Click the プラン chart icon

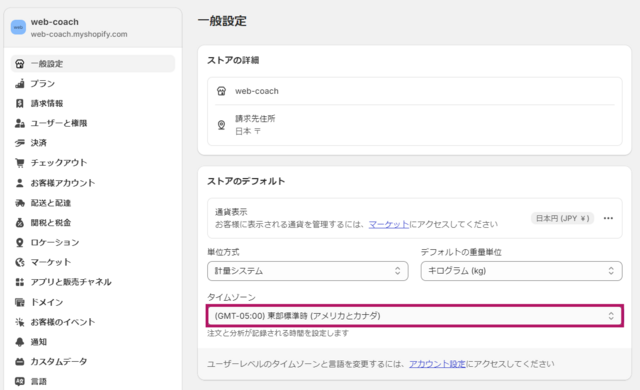pyautogui.click(x=20, y=84)
